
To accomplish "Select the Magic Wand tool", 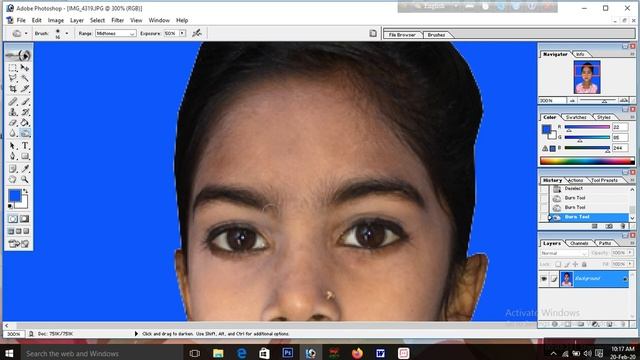I will [25, 78].
